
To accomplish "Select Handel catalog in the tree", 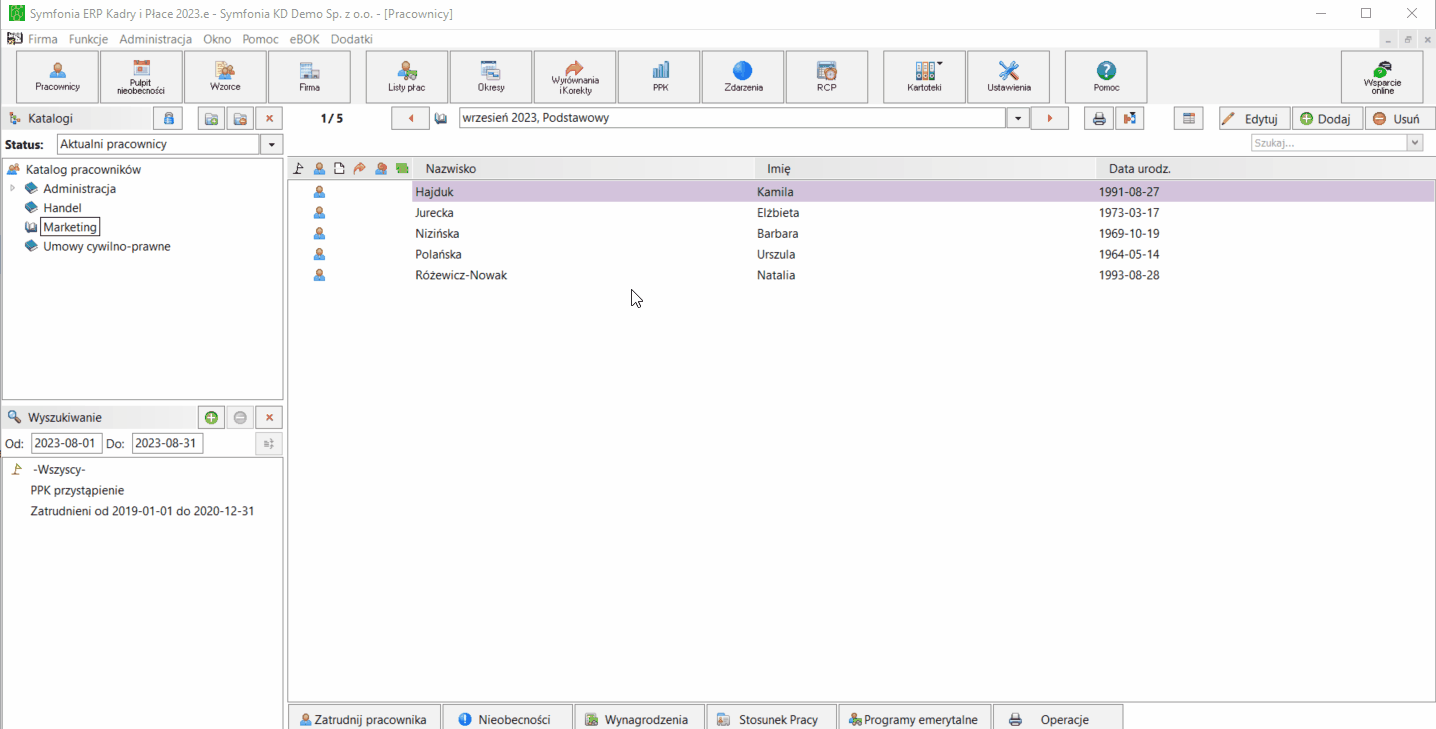I will point(62,208).
